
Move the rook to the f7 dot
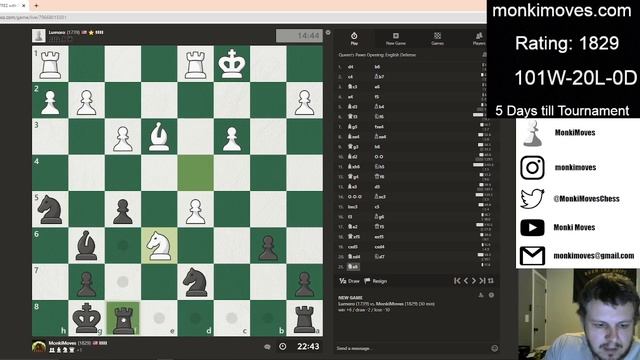tap(123, 282)
